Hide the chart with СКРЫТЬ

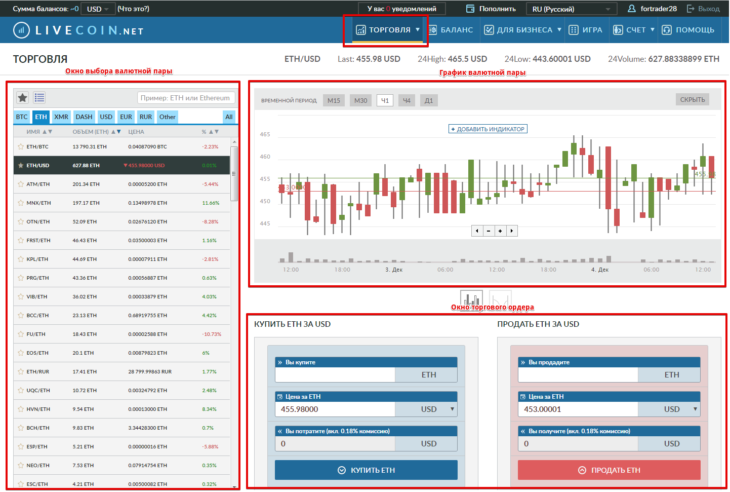click(x=692, y=99)
